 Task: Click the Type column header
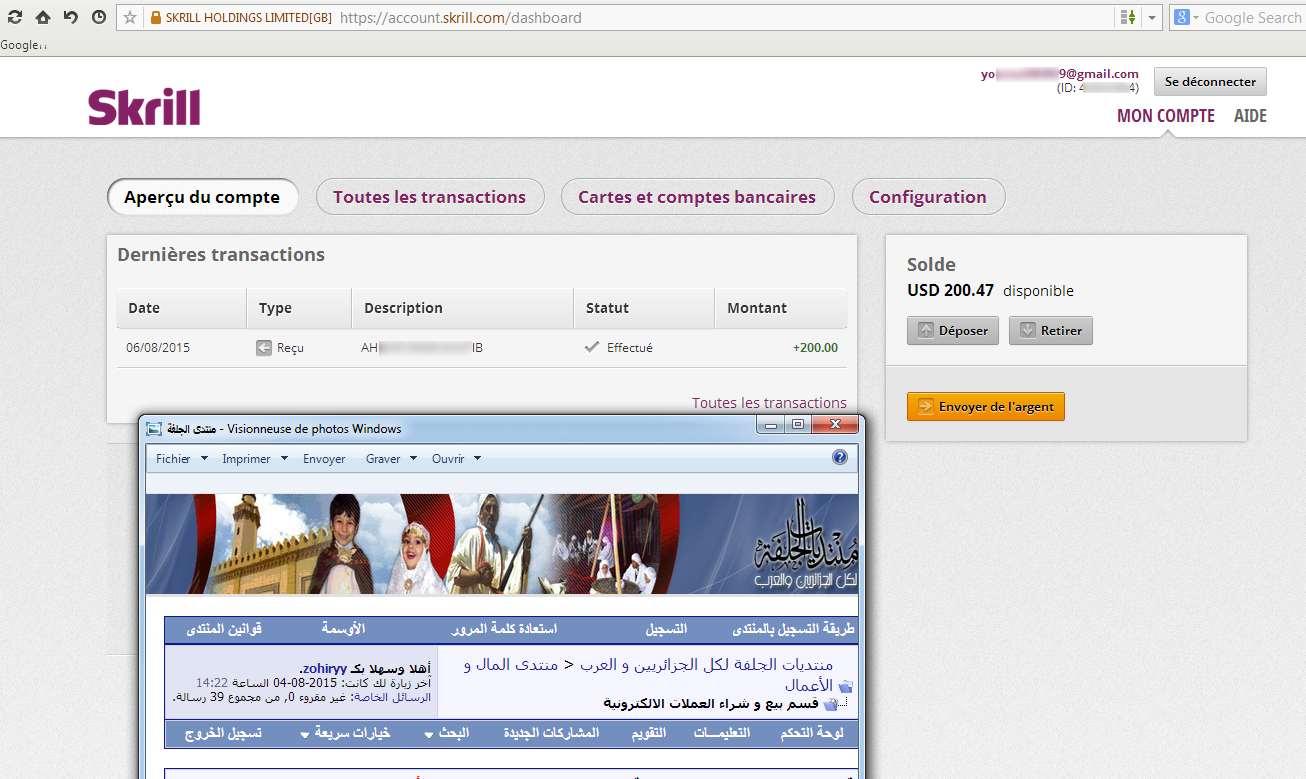coord(299,308)
